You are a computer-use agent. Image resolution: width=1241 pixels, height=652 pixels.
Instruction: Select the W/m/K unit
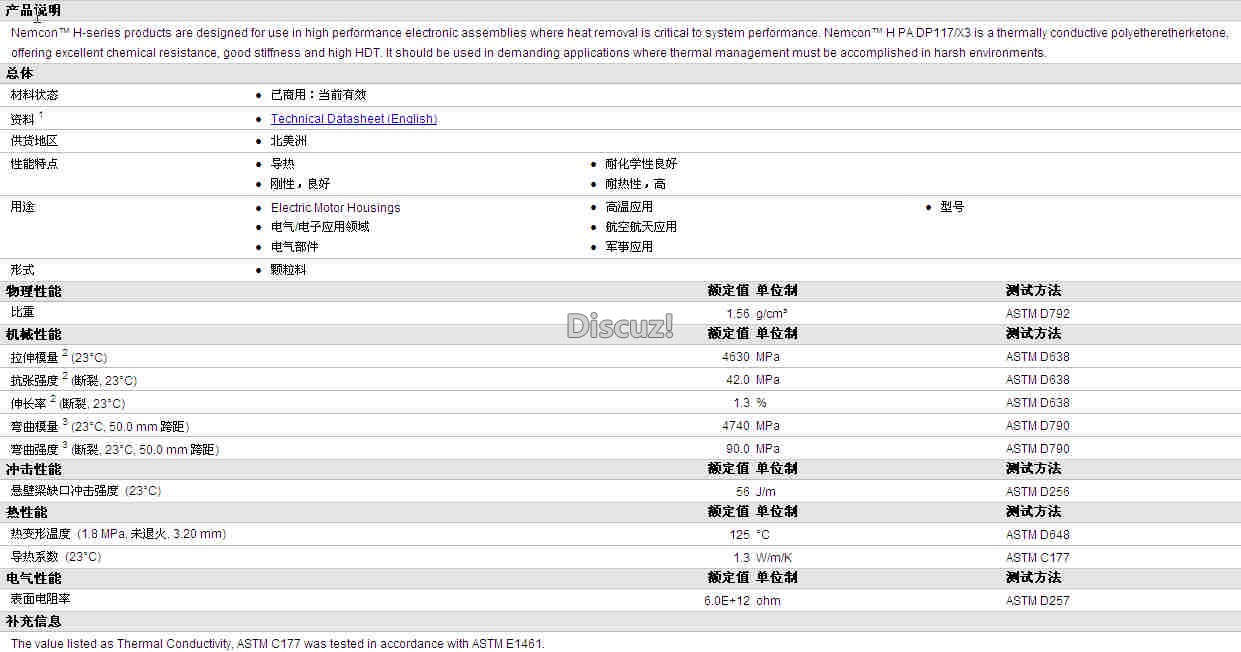click(x=774, y=558)
